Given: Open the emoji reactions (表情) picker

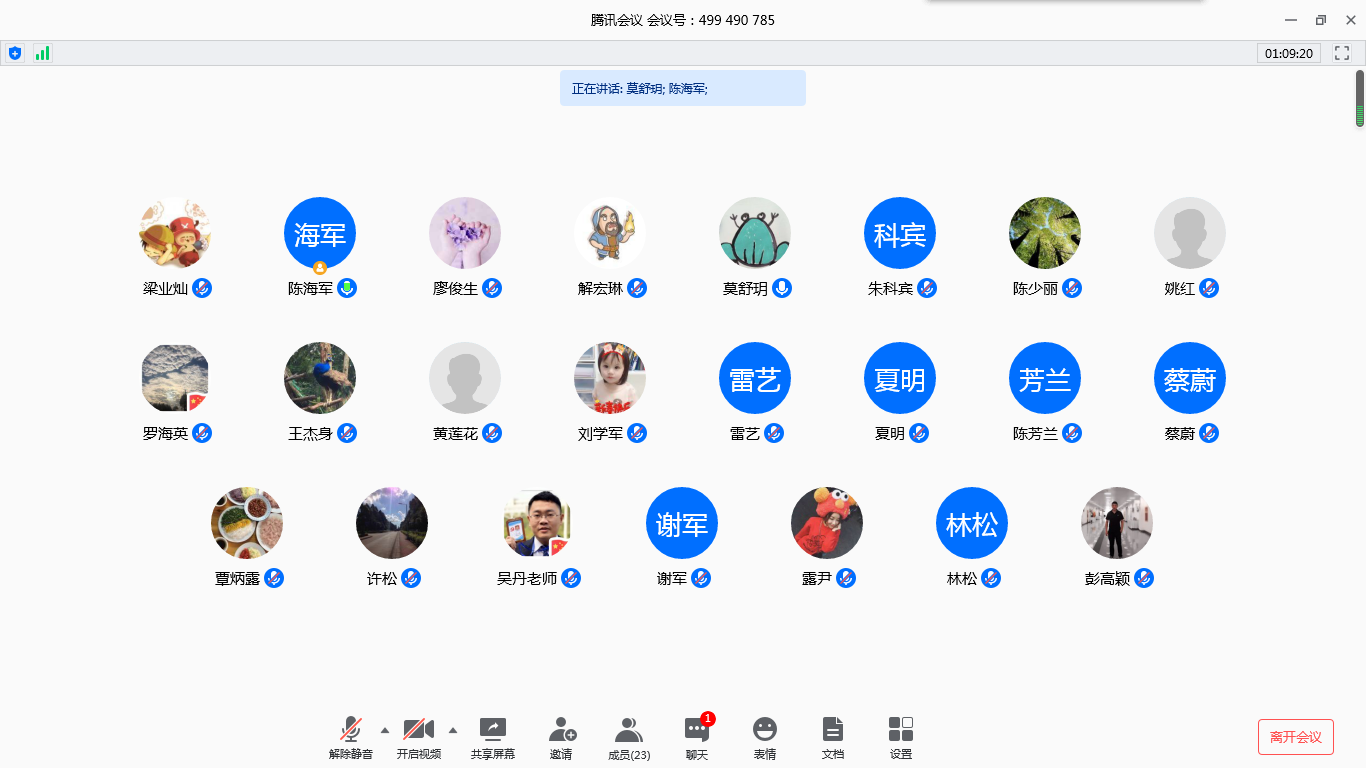Looking at the screenshot, I should pyautogui.click(x=765, y=729).
